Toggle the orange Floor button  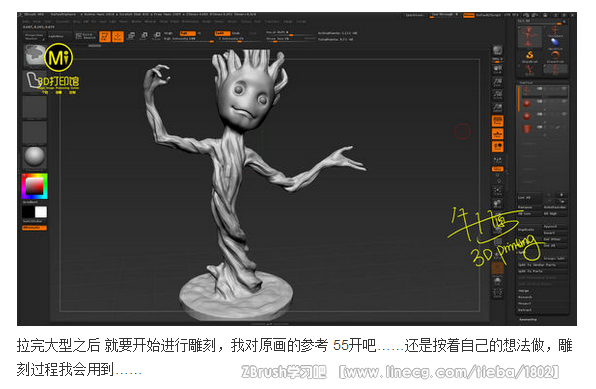click(498, 134)
